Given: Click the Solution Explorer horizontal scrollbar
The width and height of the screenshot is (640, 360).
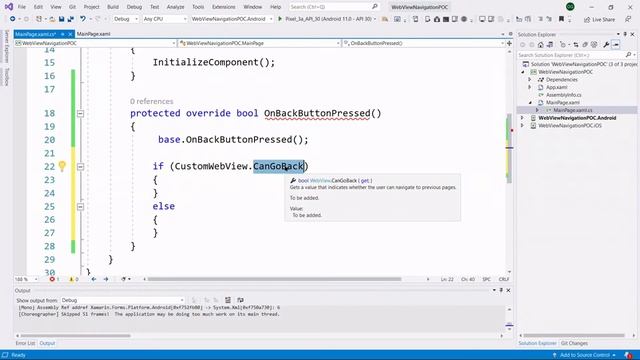Looking at the screenshot, I should [574, 336].
